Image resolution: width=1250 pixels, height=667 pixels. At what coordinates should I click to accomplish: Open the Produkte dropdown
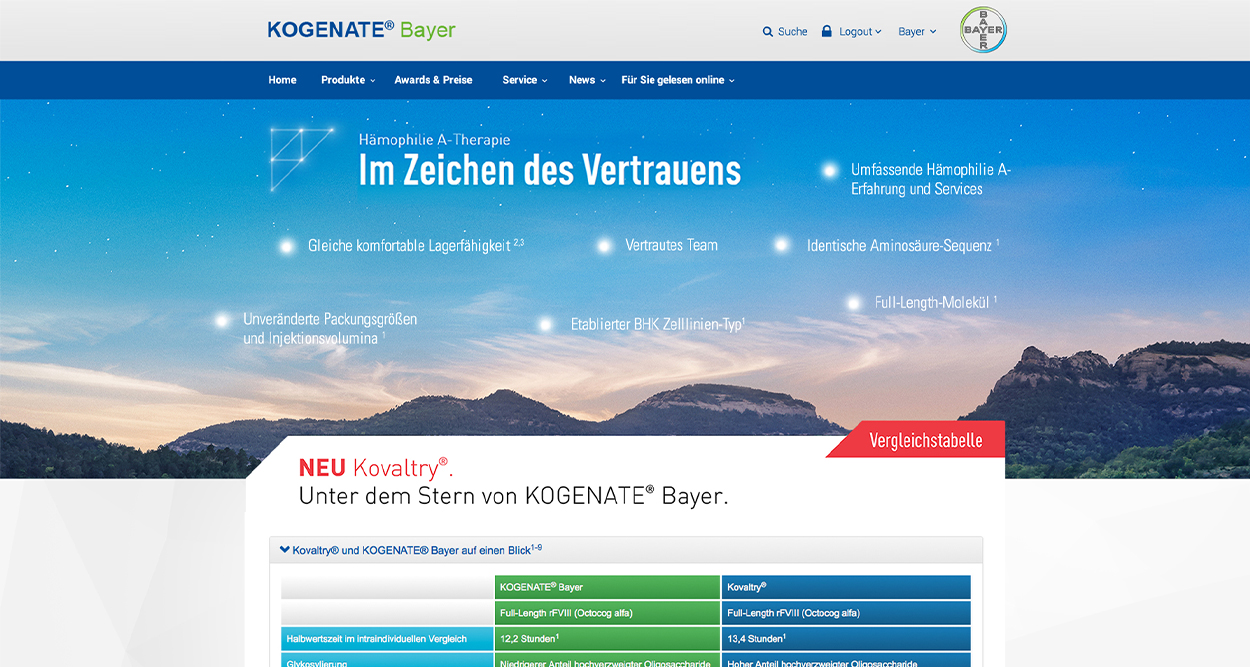[x=346, y=80]
